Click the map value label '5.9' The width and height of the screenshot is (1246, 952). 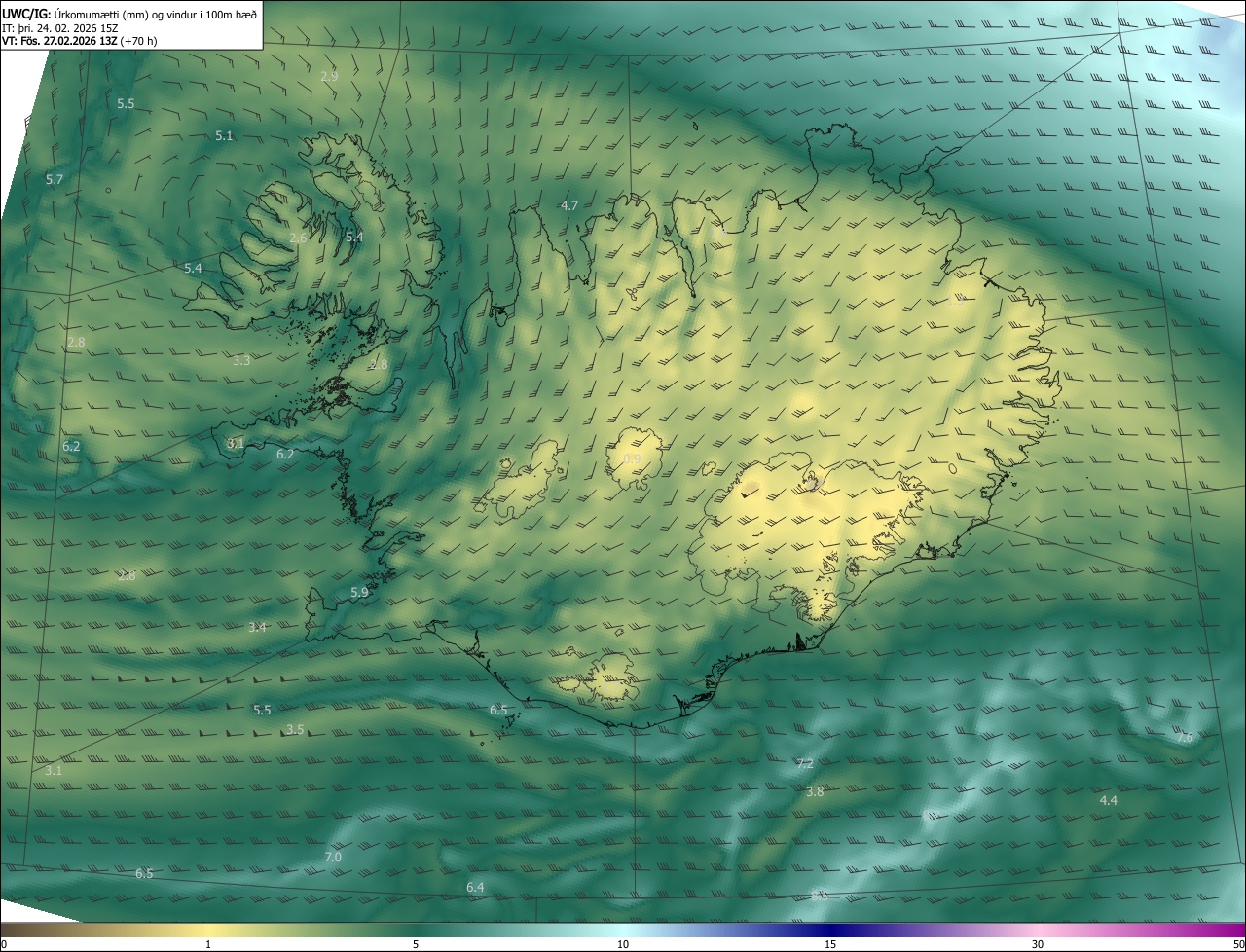[359, 593]
